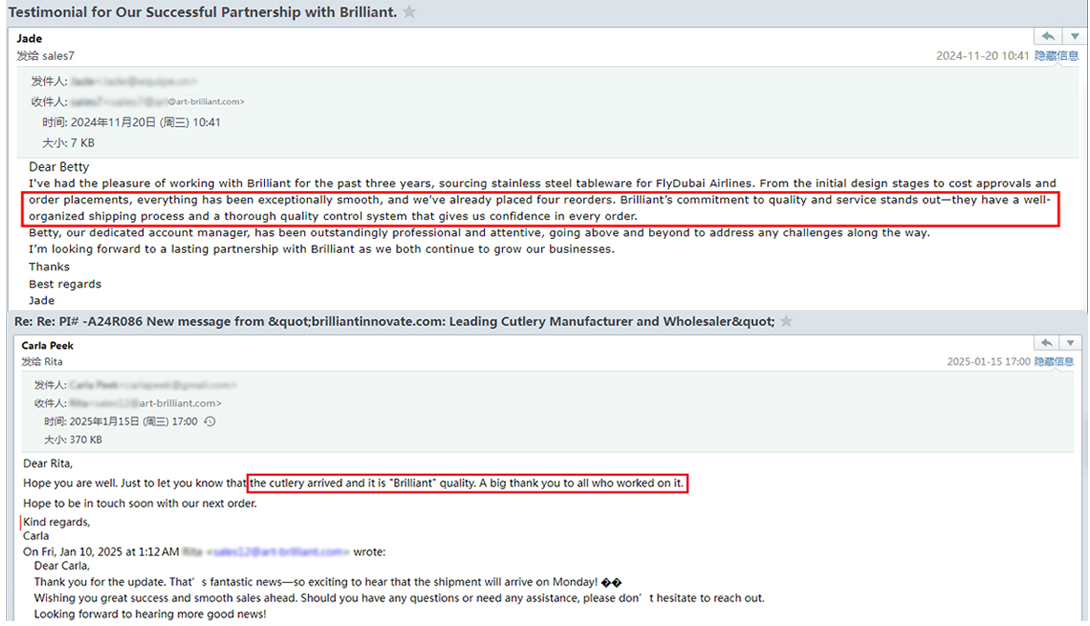The height and width of the screenshot is (626, 1090).
Task: Click sender name Jade in the first email
Action: click(30, 39)
